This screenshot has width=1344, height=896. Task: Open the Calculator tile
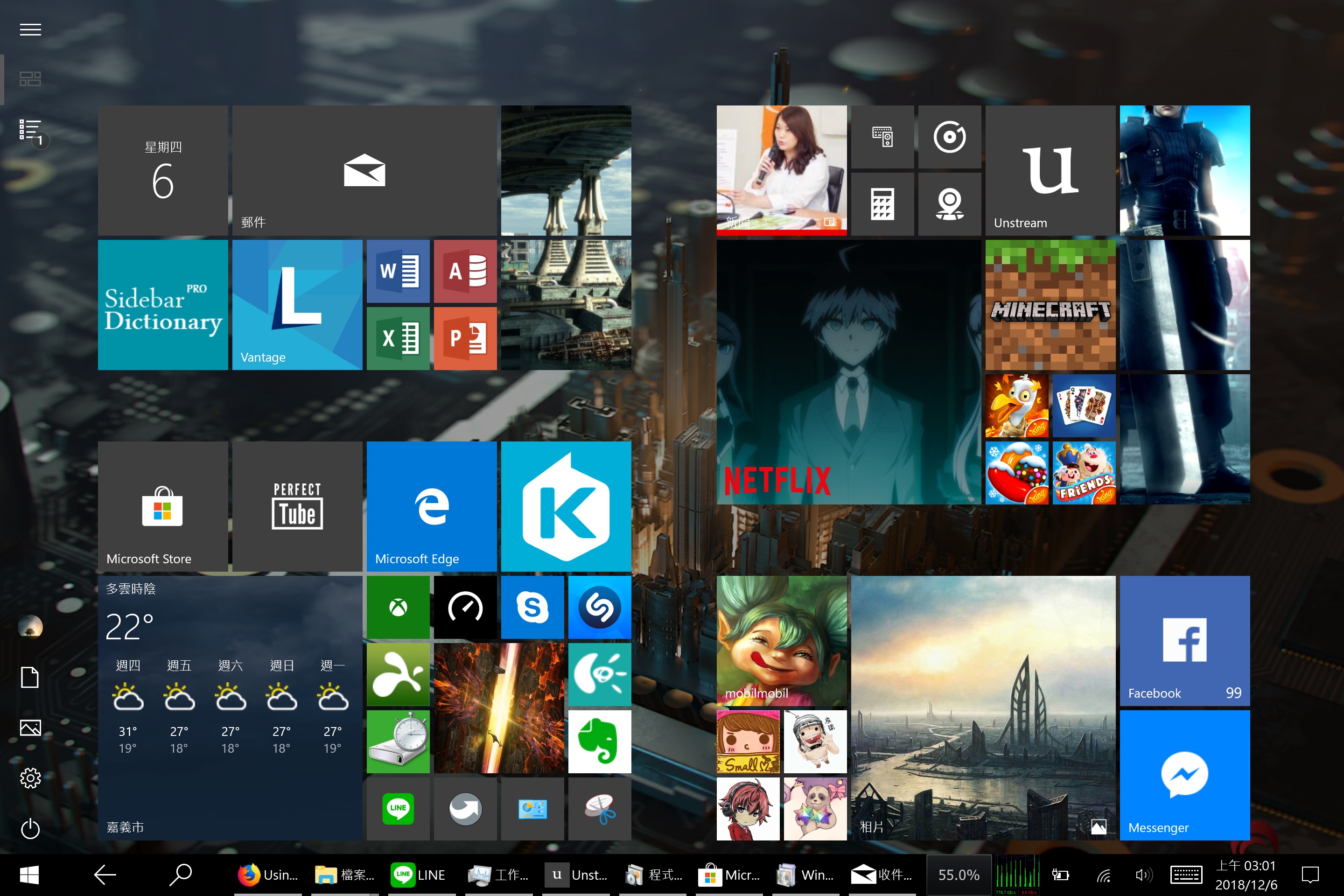[882, 204]
